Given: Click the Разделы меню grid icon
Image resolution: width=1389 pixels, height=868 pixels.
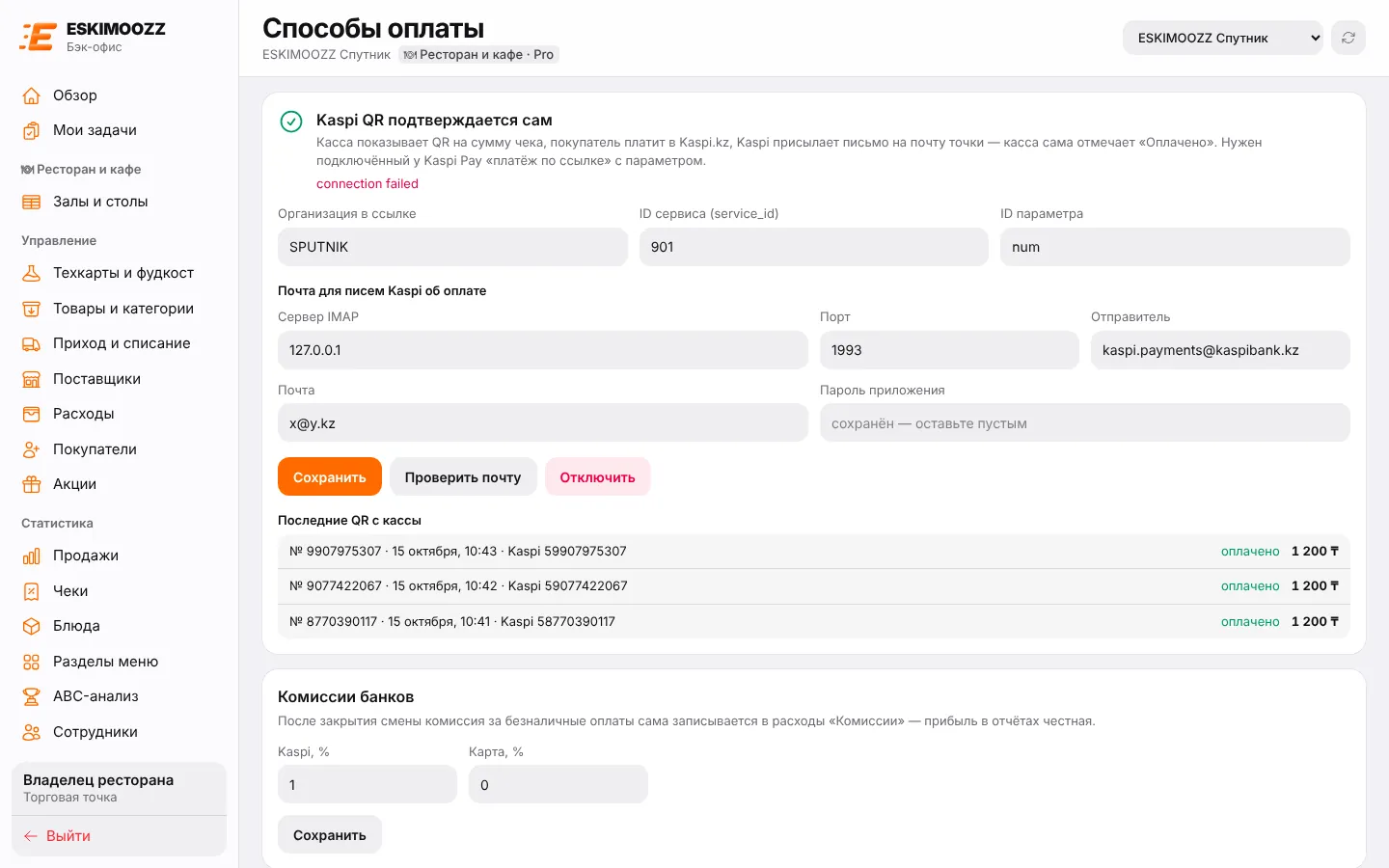Looking at the screenshot, I should point(32,662).
